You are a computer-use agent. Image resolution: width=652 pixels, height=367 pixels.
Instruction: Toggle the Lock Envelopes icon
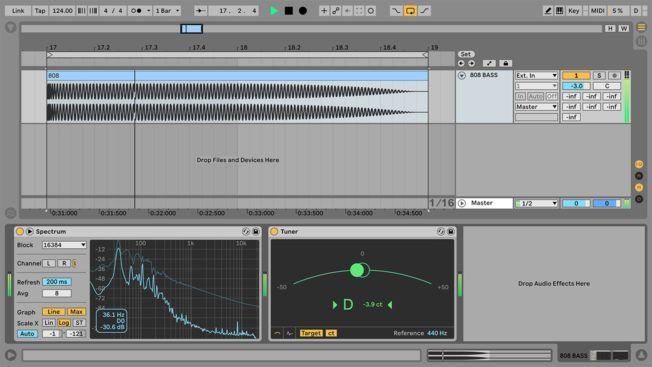(505, 64)
